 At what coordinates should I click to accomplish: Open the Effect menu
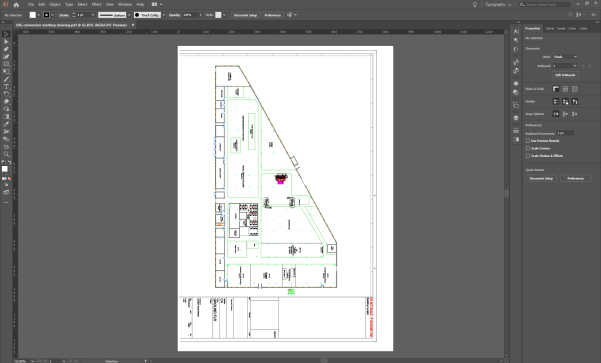pos(97,5)
